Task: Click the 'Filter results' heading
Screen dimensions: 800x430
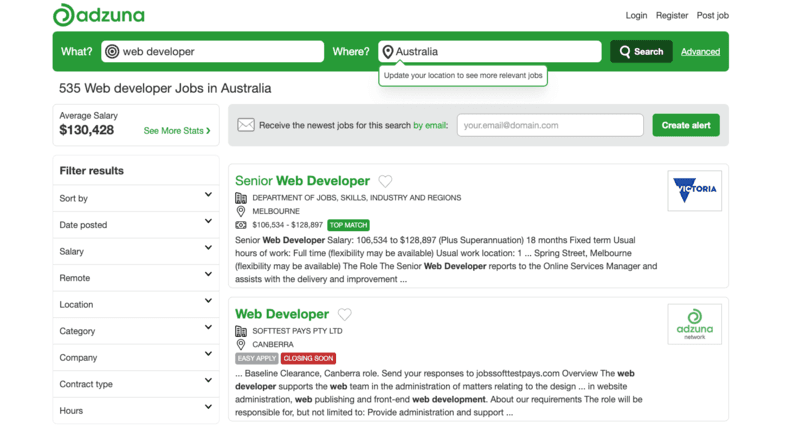Action: (91, 171)
